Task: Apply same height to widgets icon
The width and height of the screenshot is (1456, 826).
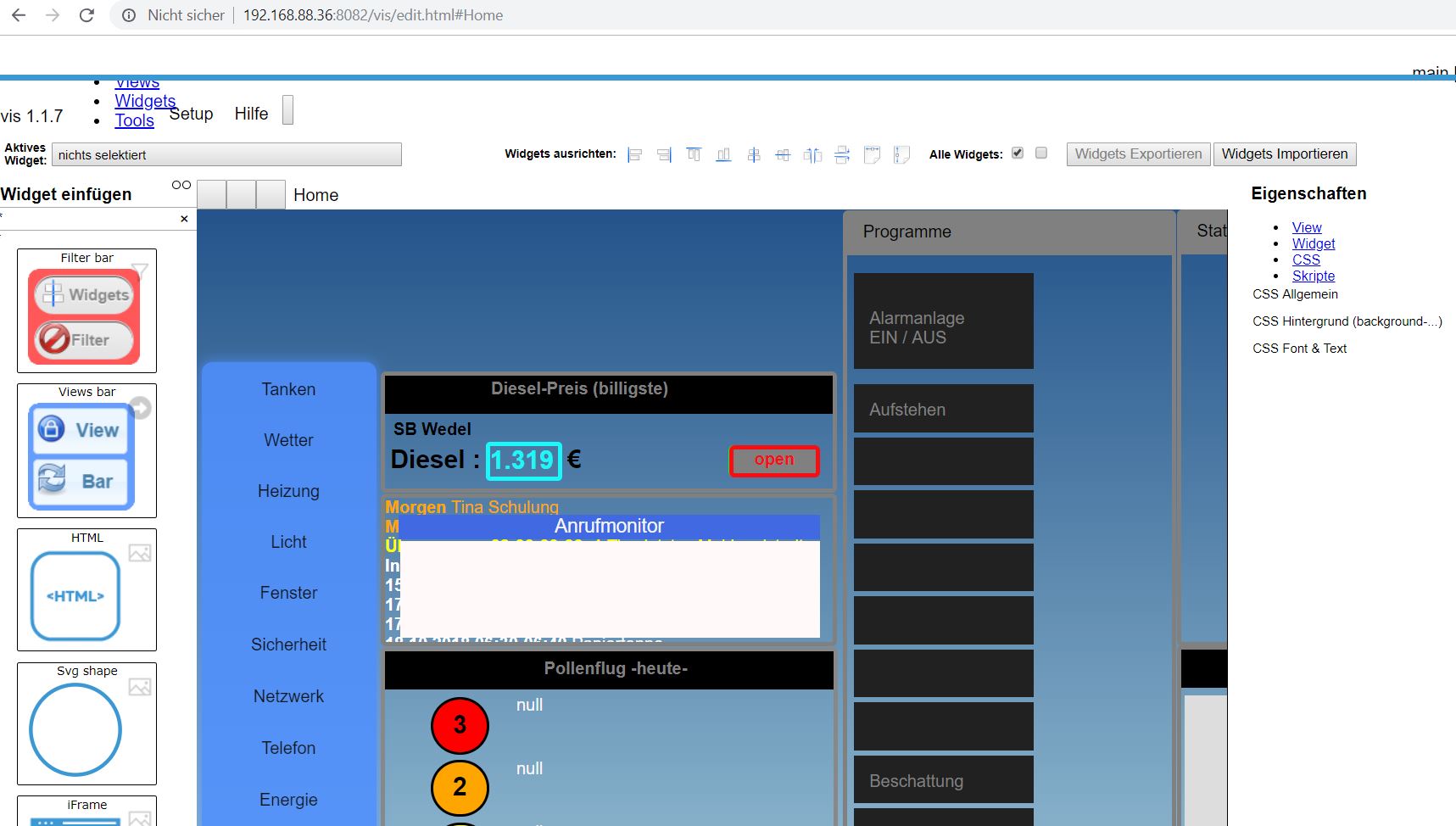Action: coord(901,154)
